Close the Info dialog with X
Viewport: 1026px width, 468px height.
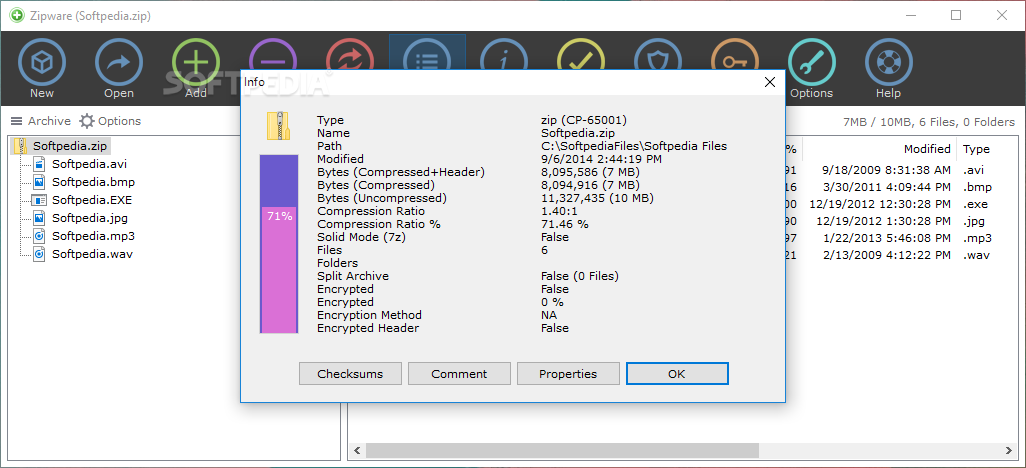pyautogui.click(x=770, y=82)
